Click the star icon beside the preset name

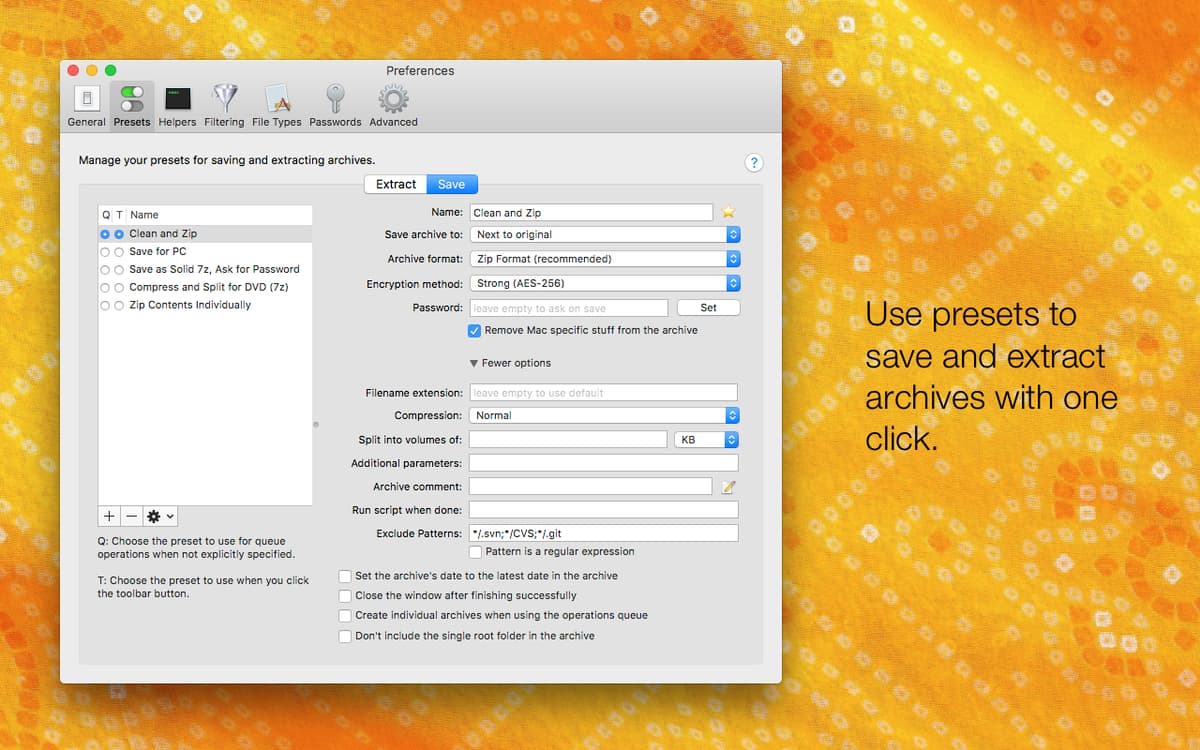pyautogui.click(x=727, y=211)
